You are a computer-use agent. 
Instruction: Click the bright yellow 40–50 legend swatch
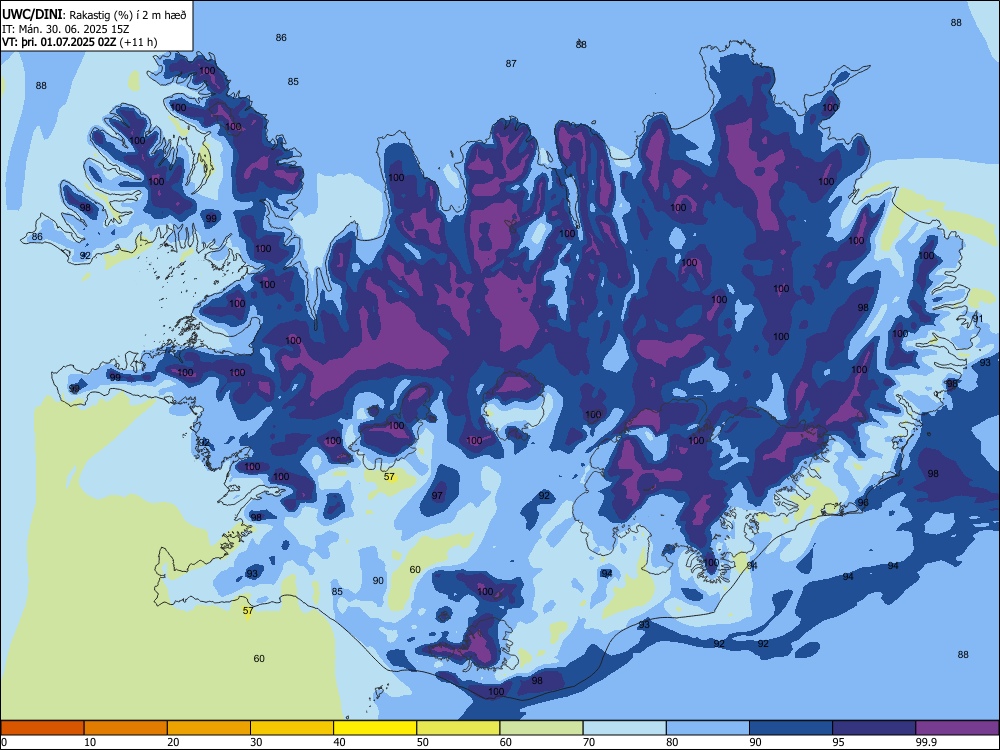pyautogui.click(x=375, y=728)
